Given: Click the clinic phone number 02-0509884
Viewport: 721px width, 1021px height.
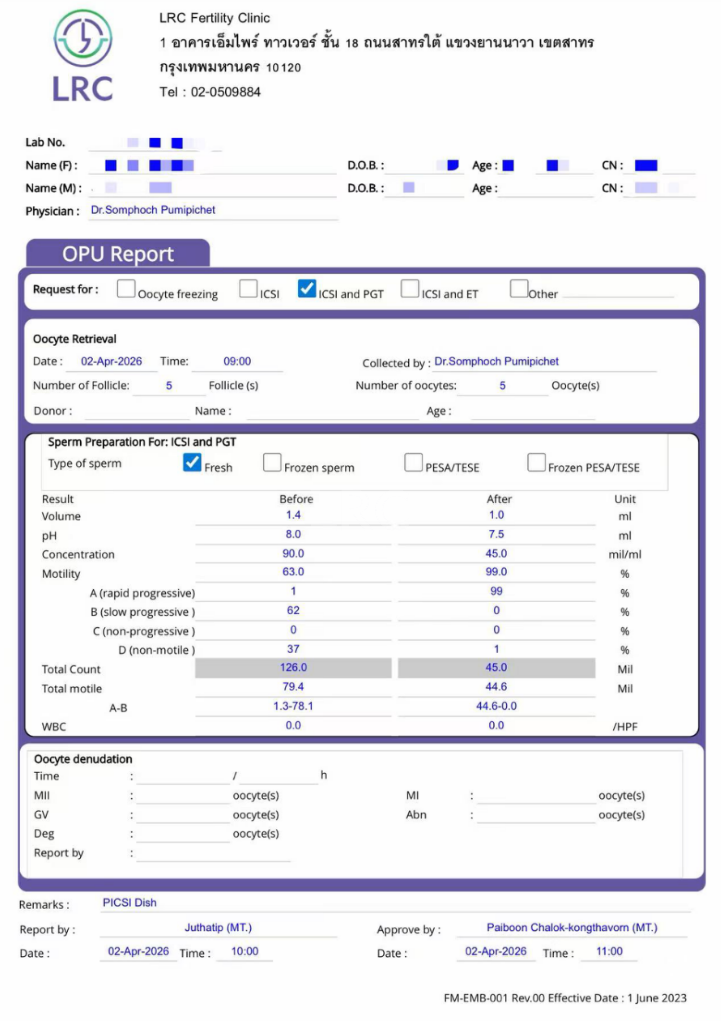Looking at the screenshot, I should tap(225, 92).
